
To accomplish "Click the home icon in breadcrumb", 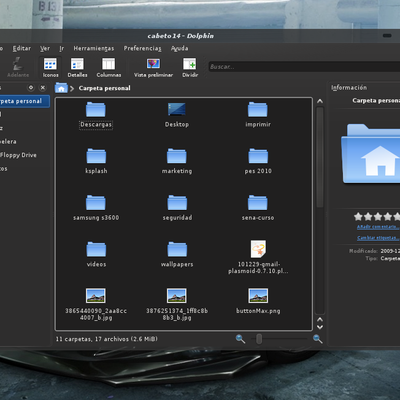I will (61, 88).
